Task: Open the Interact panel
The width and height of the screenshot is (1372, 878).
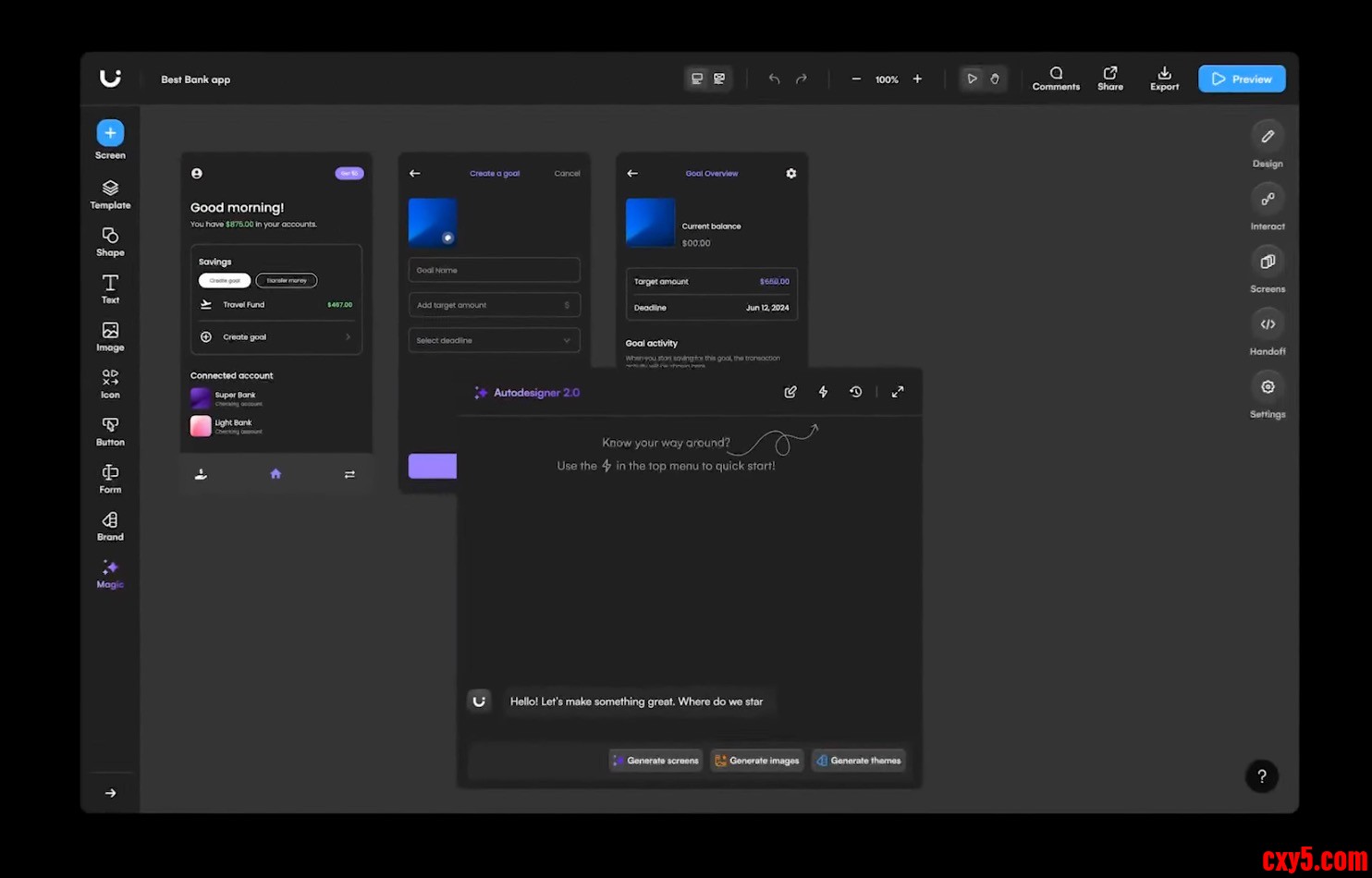Action: pos(1268,206)
